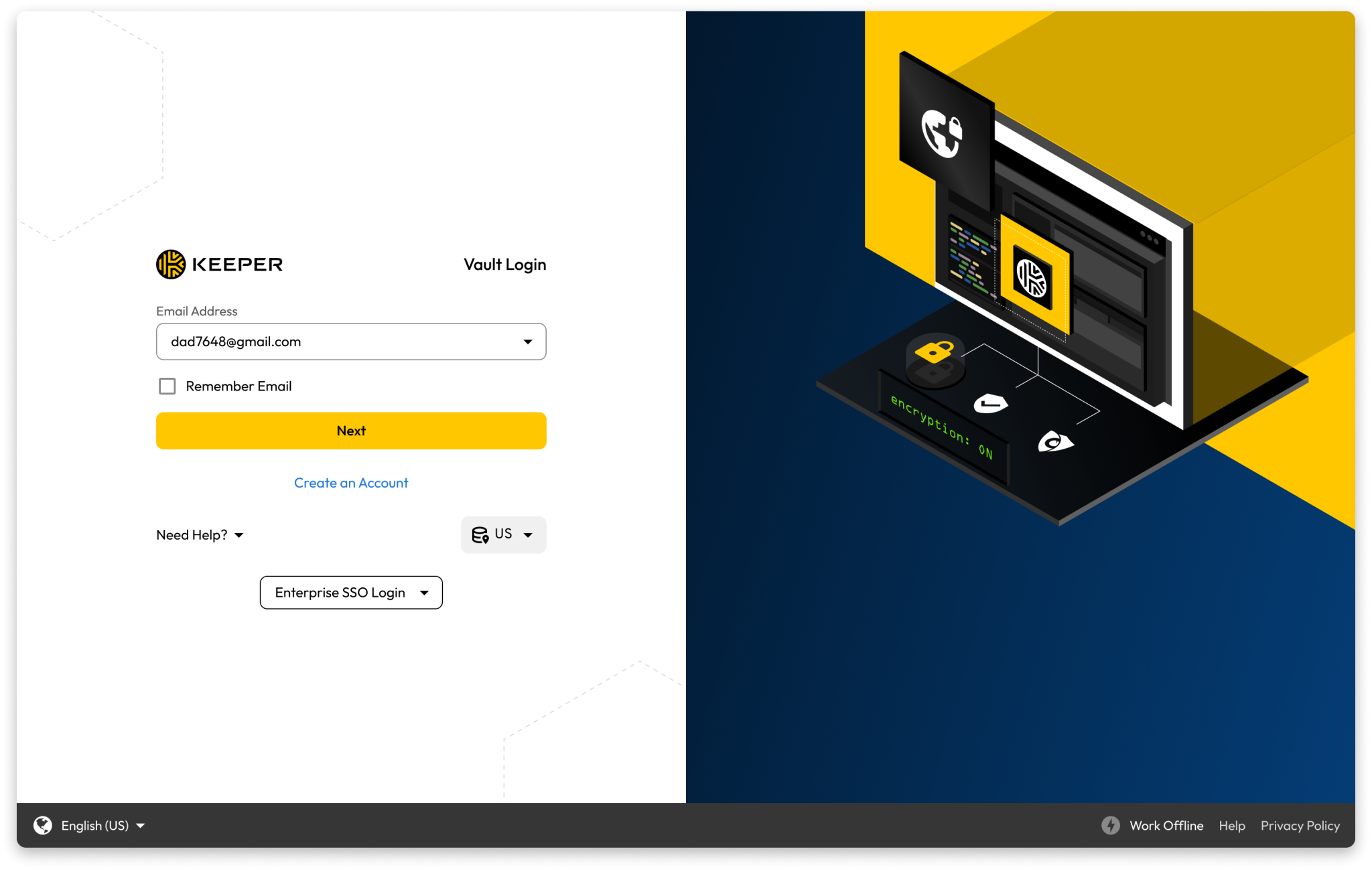The image size is (1372, 870).
Task: Click the data center region database icon
Action: click(480, 534)
